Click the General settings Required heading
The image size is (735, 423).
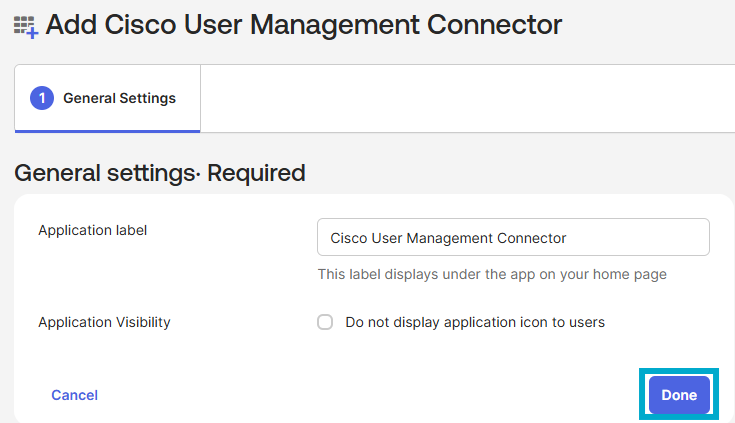coord(160,173)
